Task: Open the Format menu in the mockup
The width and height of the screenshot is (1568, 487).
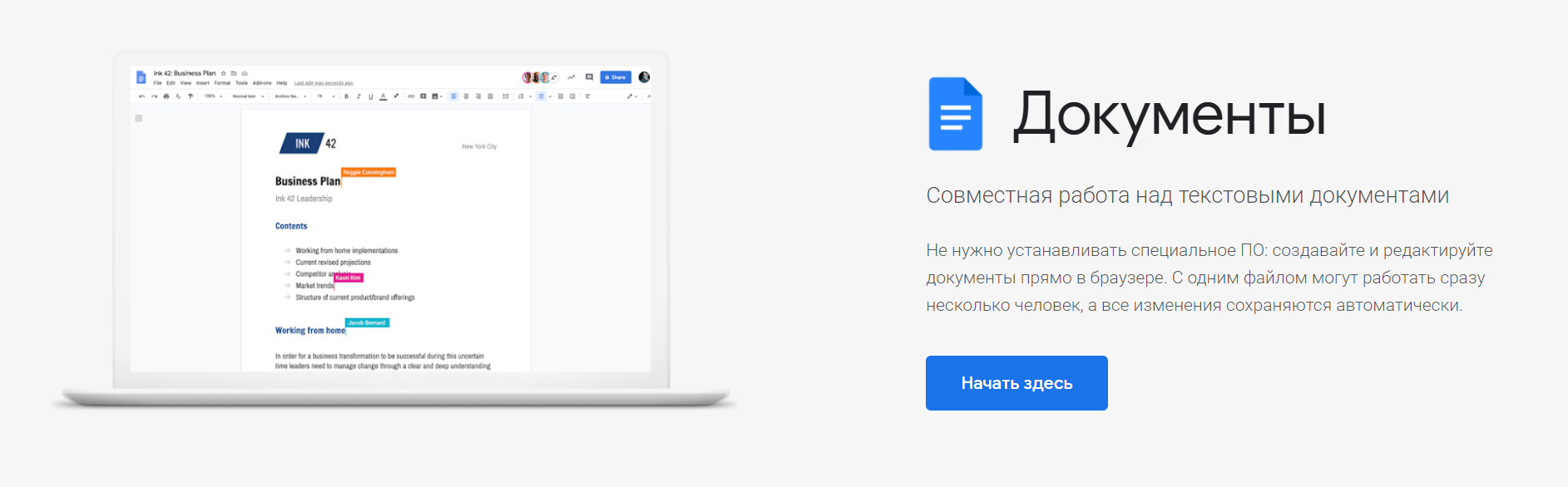Action: tap(222, 83)
